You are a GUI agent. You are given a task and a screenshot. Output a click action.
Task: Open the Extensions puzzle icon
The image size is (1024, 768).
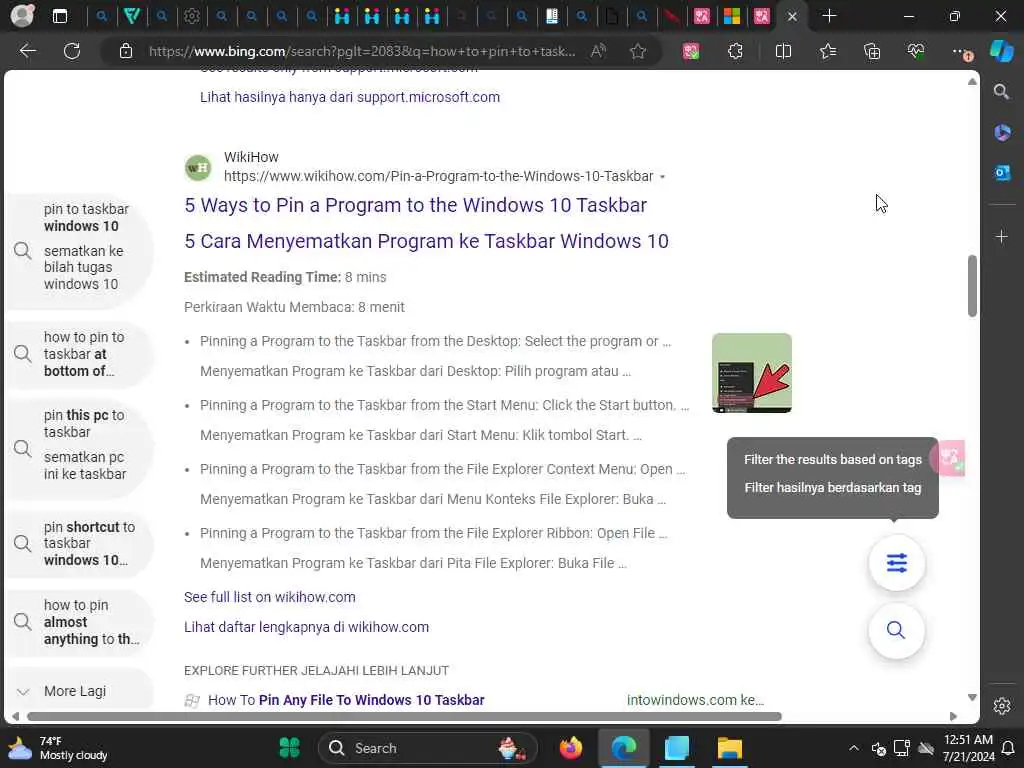click(x=735, y=51)
